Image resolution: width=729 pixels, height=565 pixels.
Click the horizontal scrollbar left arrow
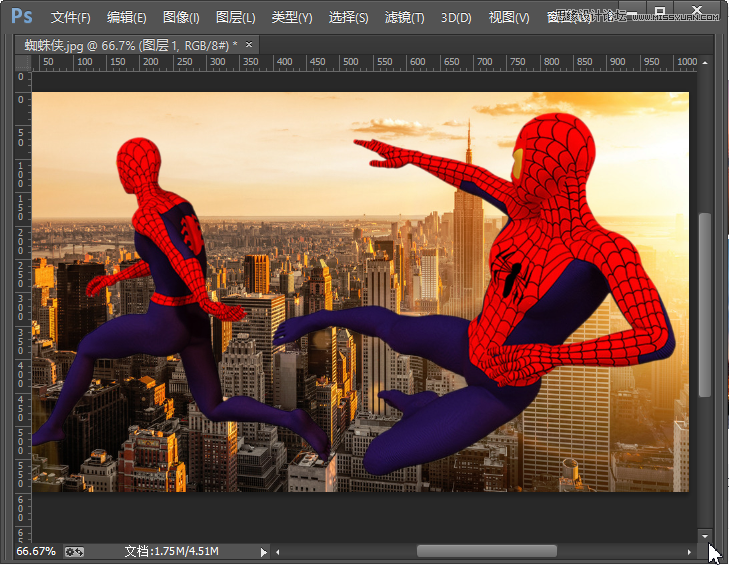[278, 552]
